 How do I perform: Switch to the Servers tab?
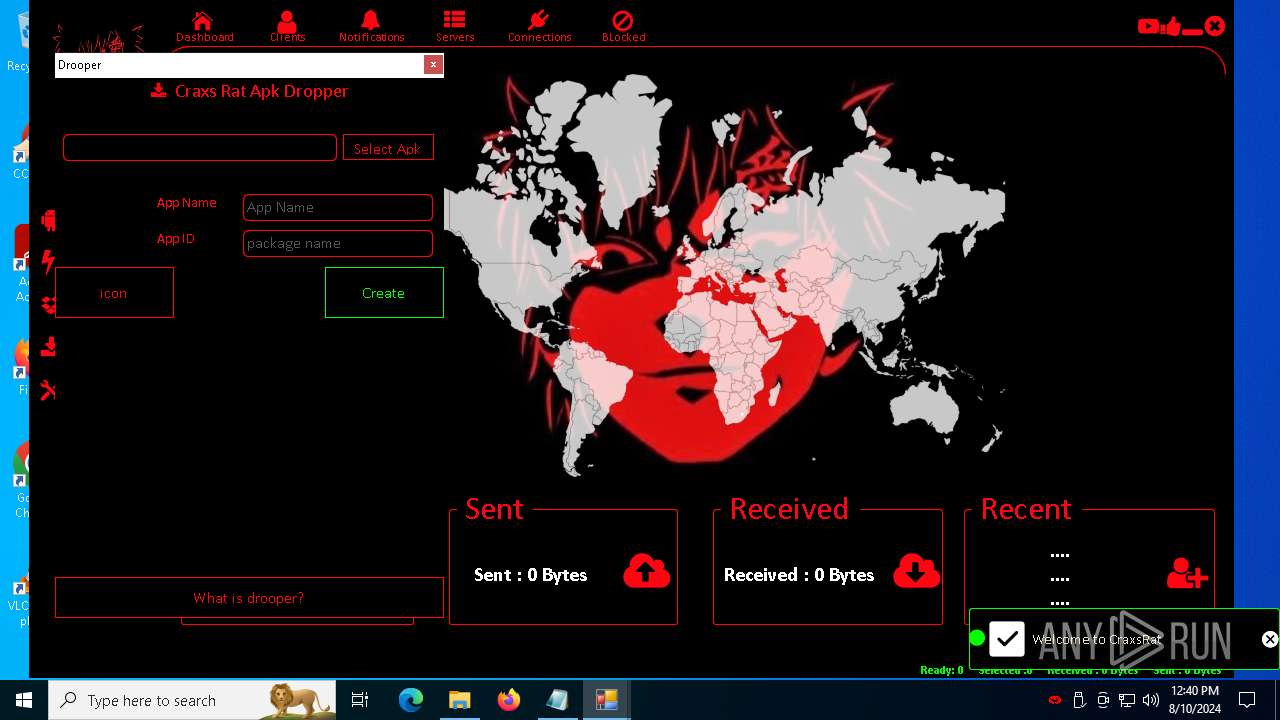455,27
